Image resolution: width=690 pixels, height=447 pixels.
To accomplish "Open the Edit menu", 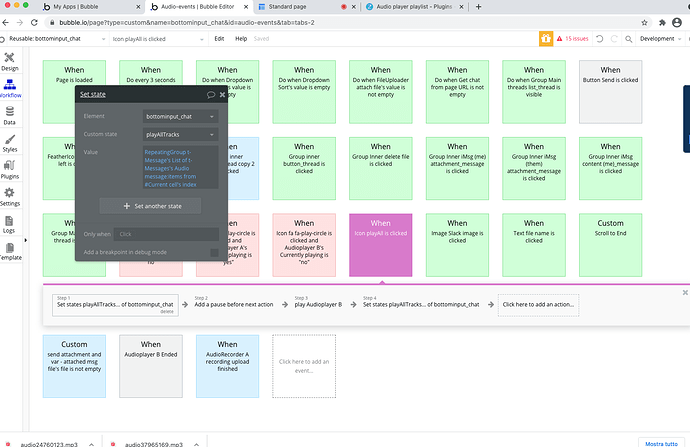I will click(219, 39).
